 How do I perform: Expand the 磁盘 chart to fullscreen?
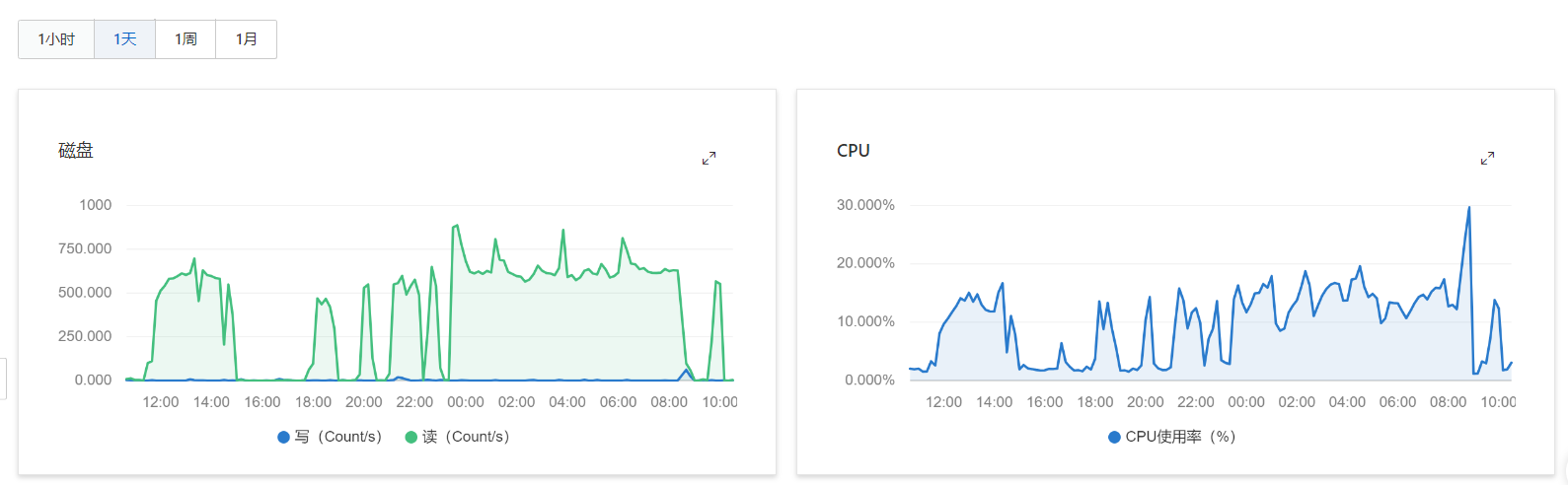pos(709,158)
